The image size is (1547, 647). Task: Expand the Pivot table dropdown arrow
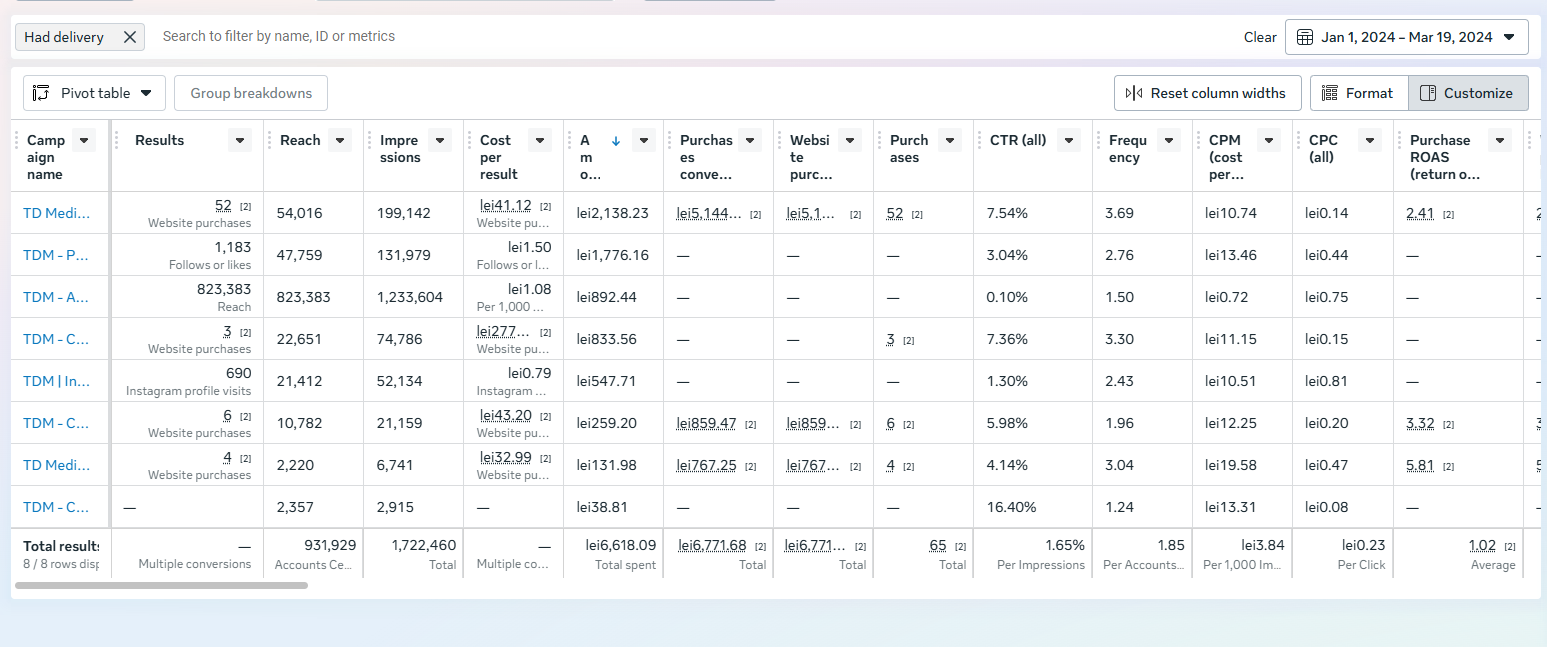pos(146,93)
